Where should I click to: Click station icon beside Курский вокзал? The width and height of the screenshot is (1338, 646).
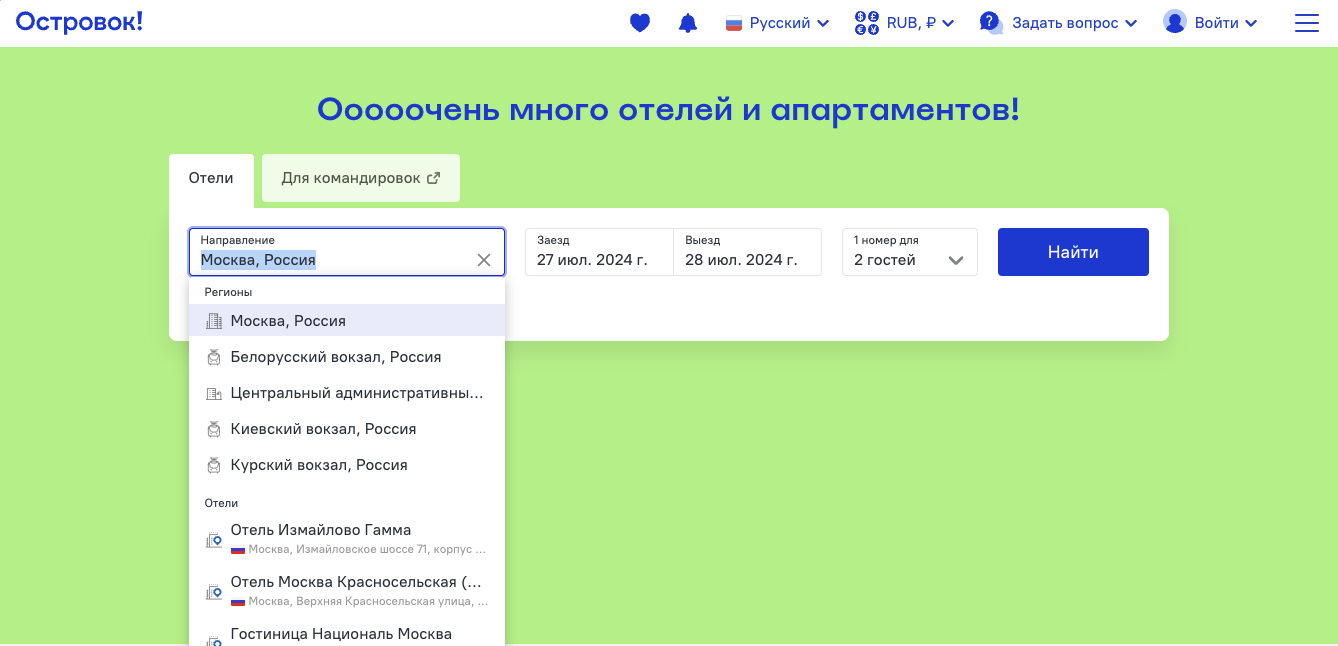point(213,465)
